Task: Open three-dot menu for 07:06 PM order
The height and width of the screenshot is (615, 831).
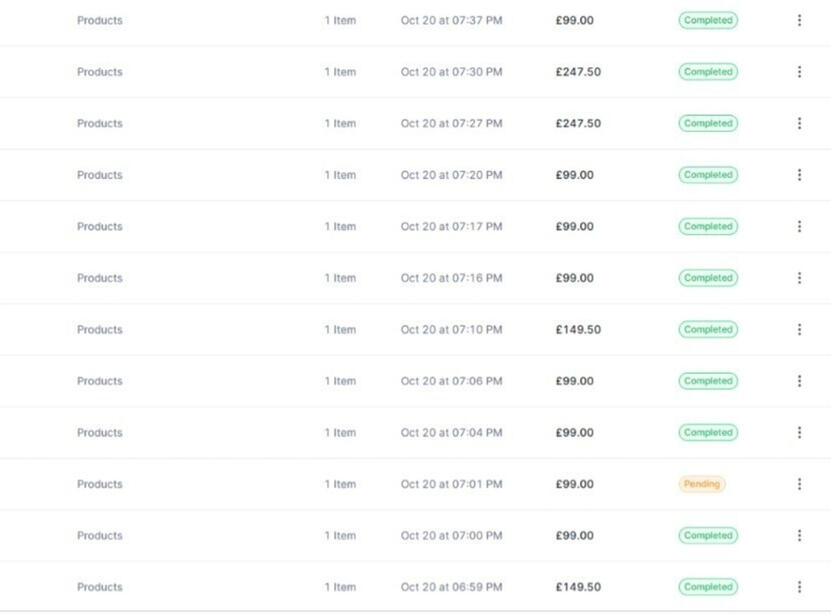Action: (x=799, y=381)
